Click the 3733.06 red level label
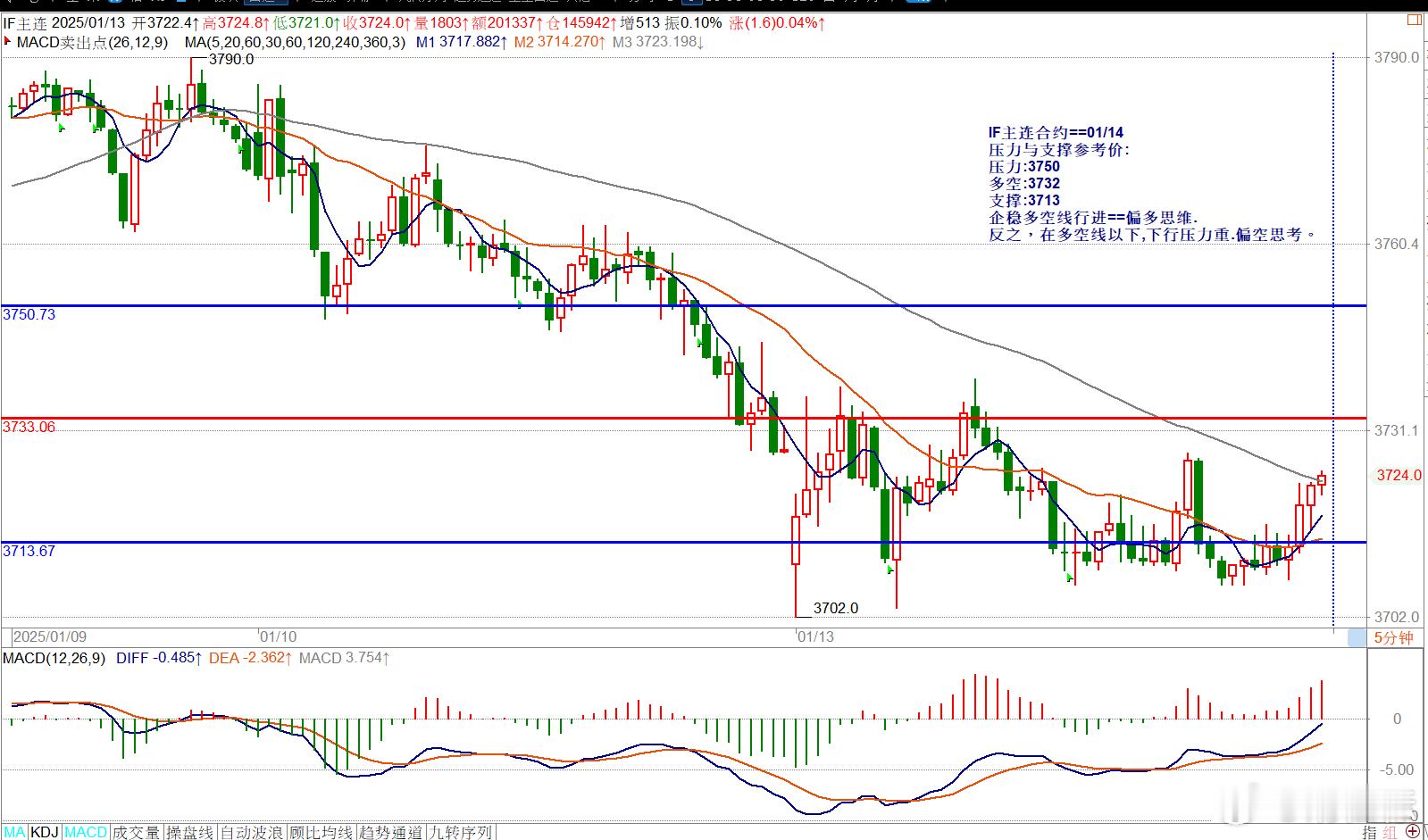 click(29, 427)
